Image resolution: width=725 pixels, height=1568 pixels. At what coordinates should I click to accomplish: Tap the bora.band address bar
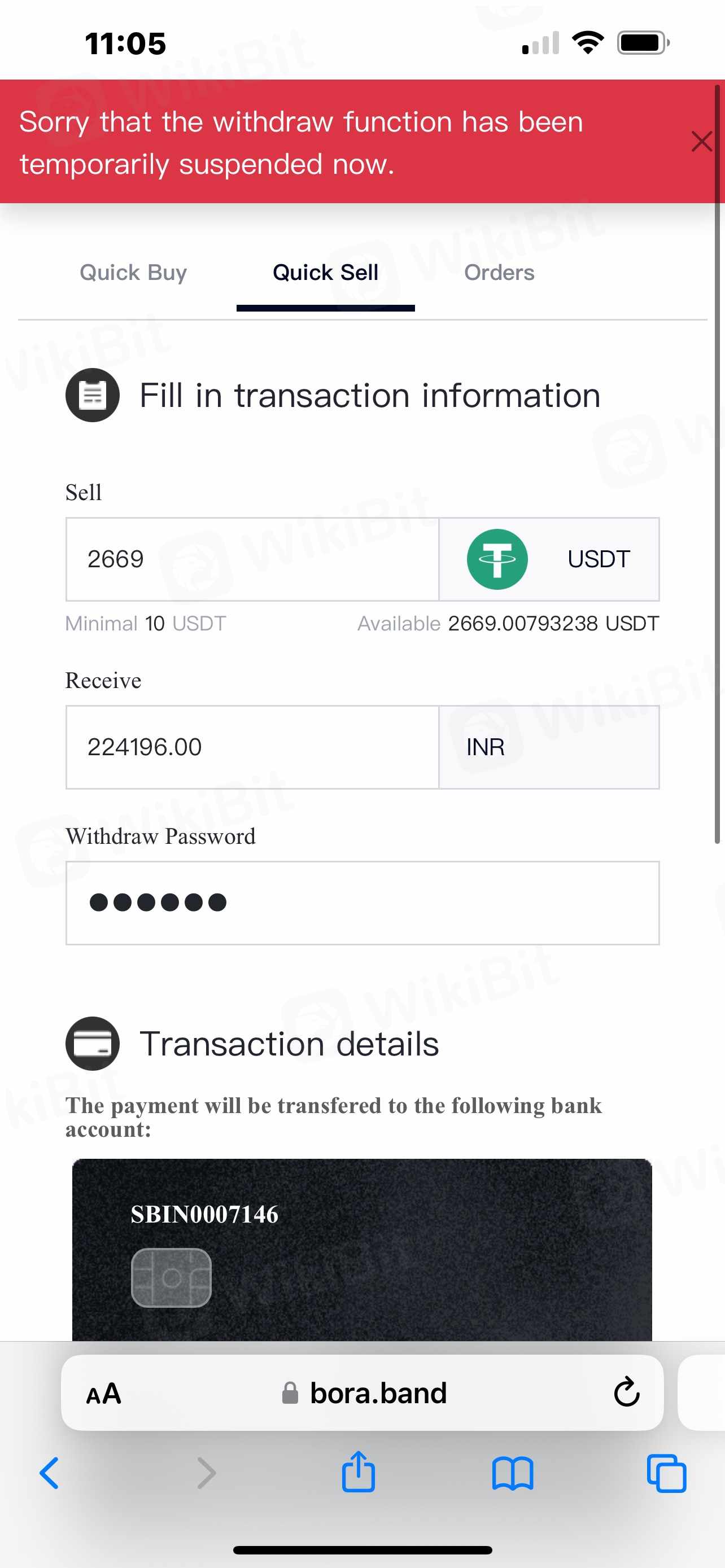pyautogui.click(x=365, y=1393)
